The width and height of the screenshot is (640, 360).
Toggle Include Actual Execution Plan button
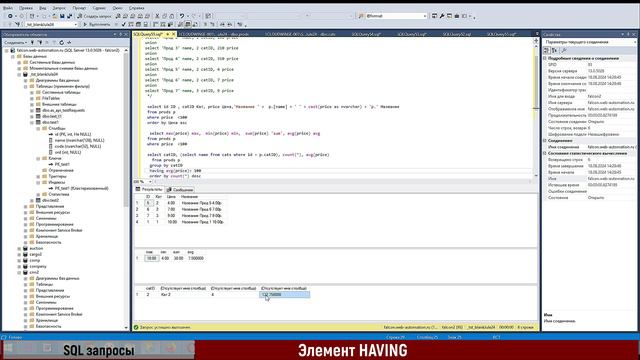click(156, 24)
